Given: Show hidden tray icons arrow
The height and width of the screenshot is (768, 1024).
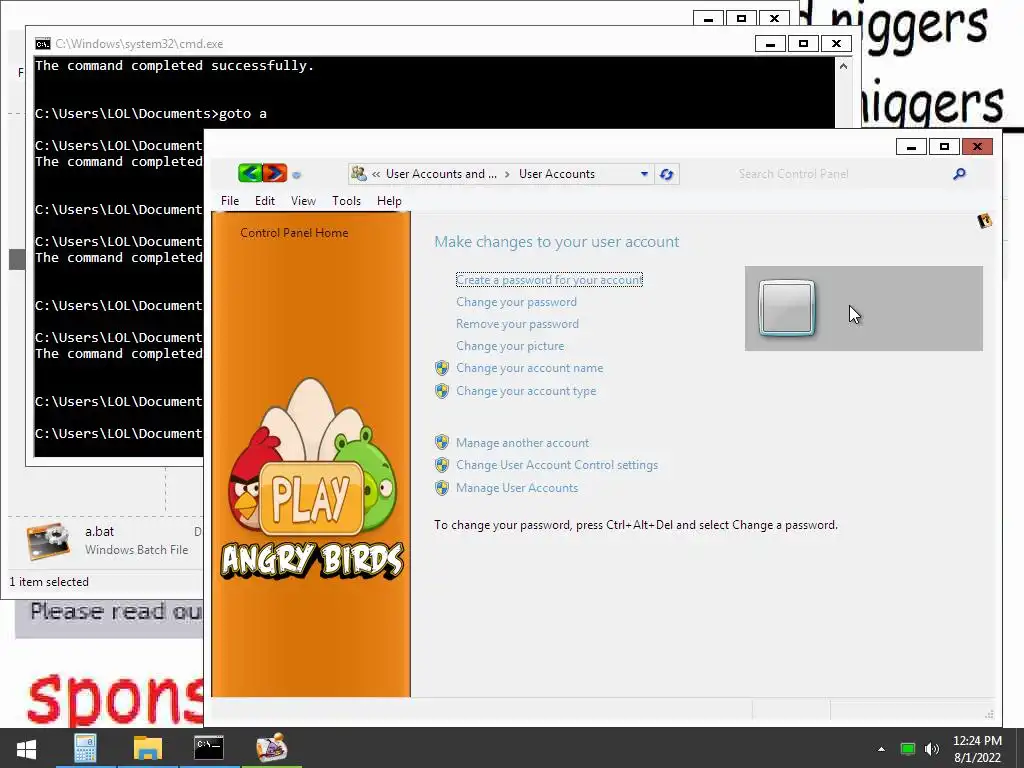Looking at the screenshot, I should coord(881,749).
